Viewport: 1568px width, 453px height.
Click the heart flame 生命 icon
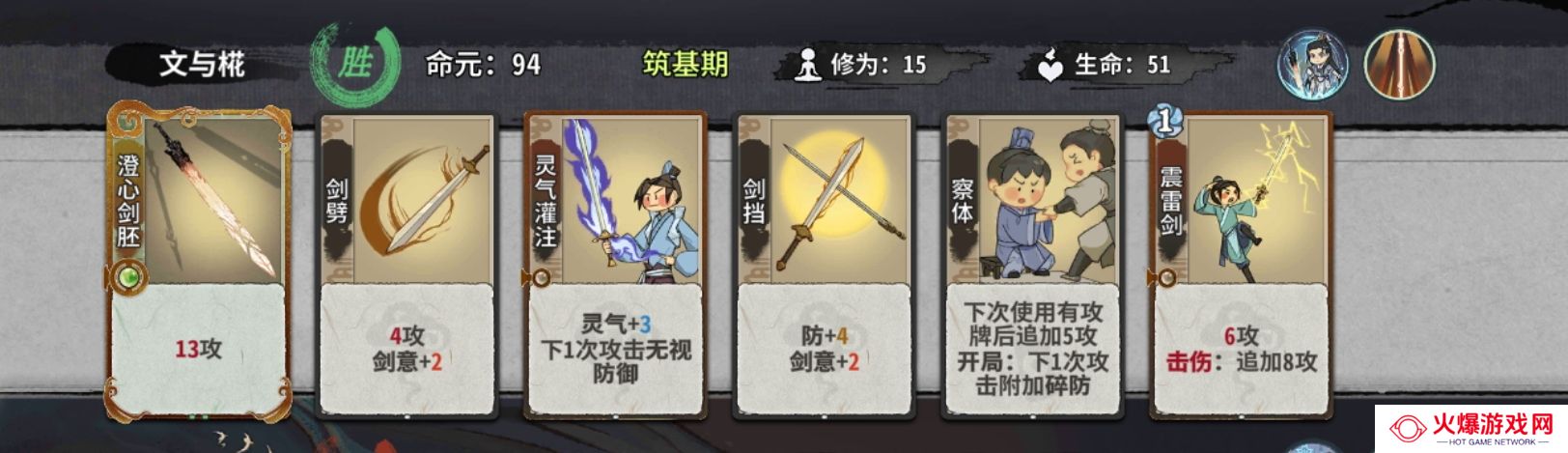tap(1050, 65)
